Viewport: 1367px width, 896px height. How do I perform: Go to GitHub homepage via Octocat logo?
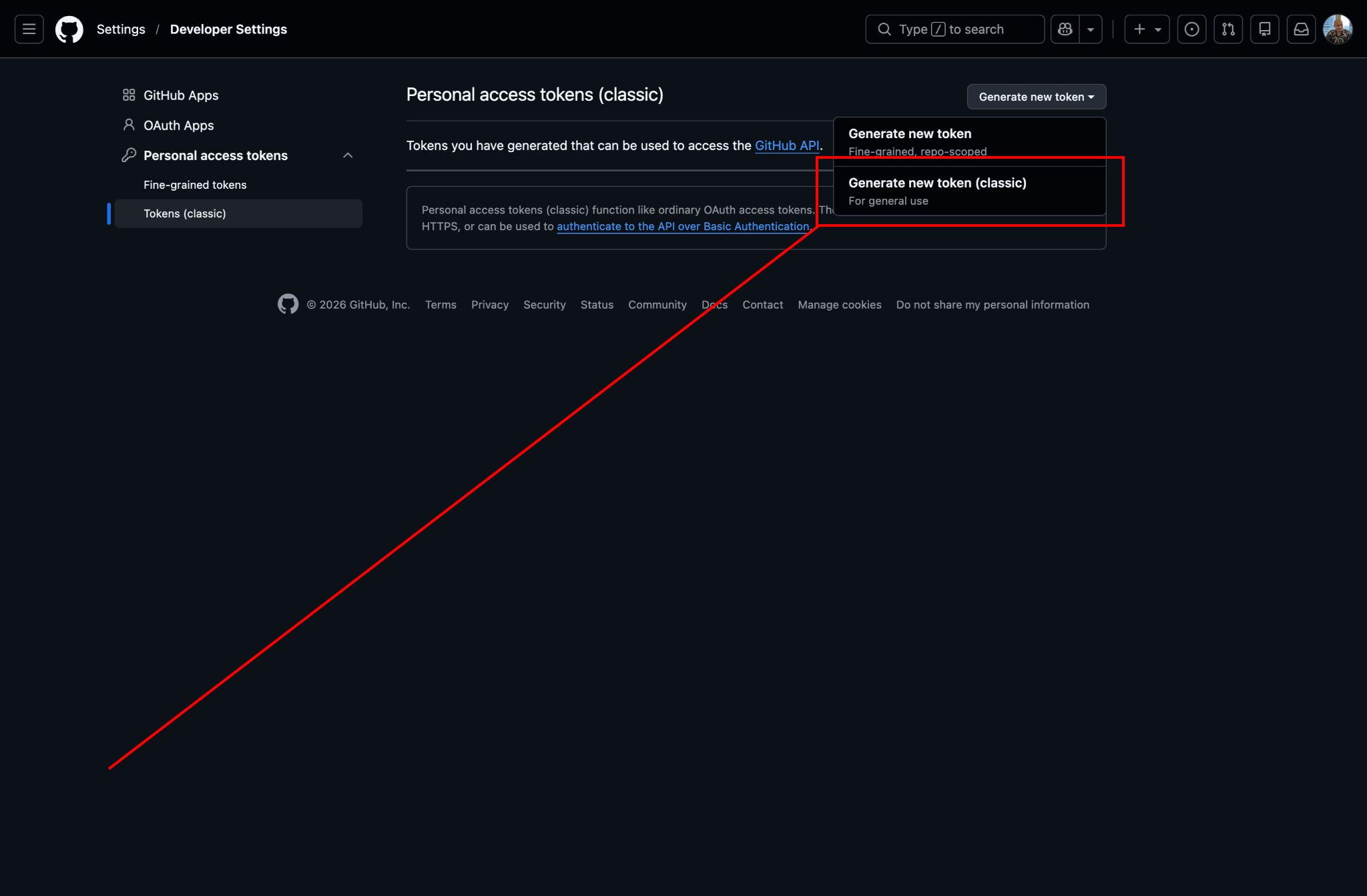pyautogui.click(x=69, y=29)
